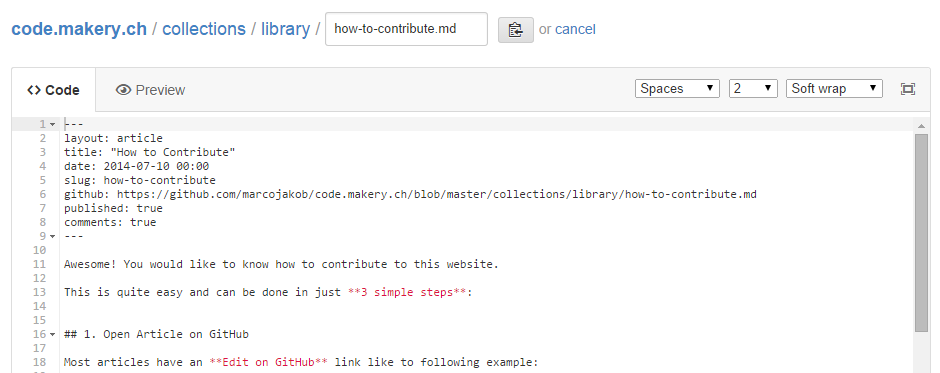Collapse the heading fold at line 16
Screen dimensions: 940x373
pos(52,334)
